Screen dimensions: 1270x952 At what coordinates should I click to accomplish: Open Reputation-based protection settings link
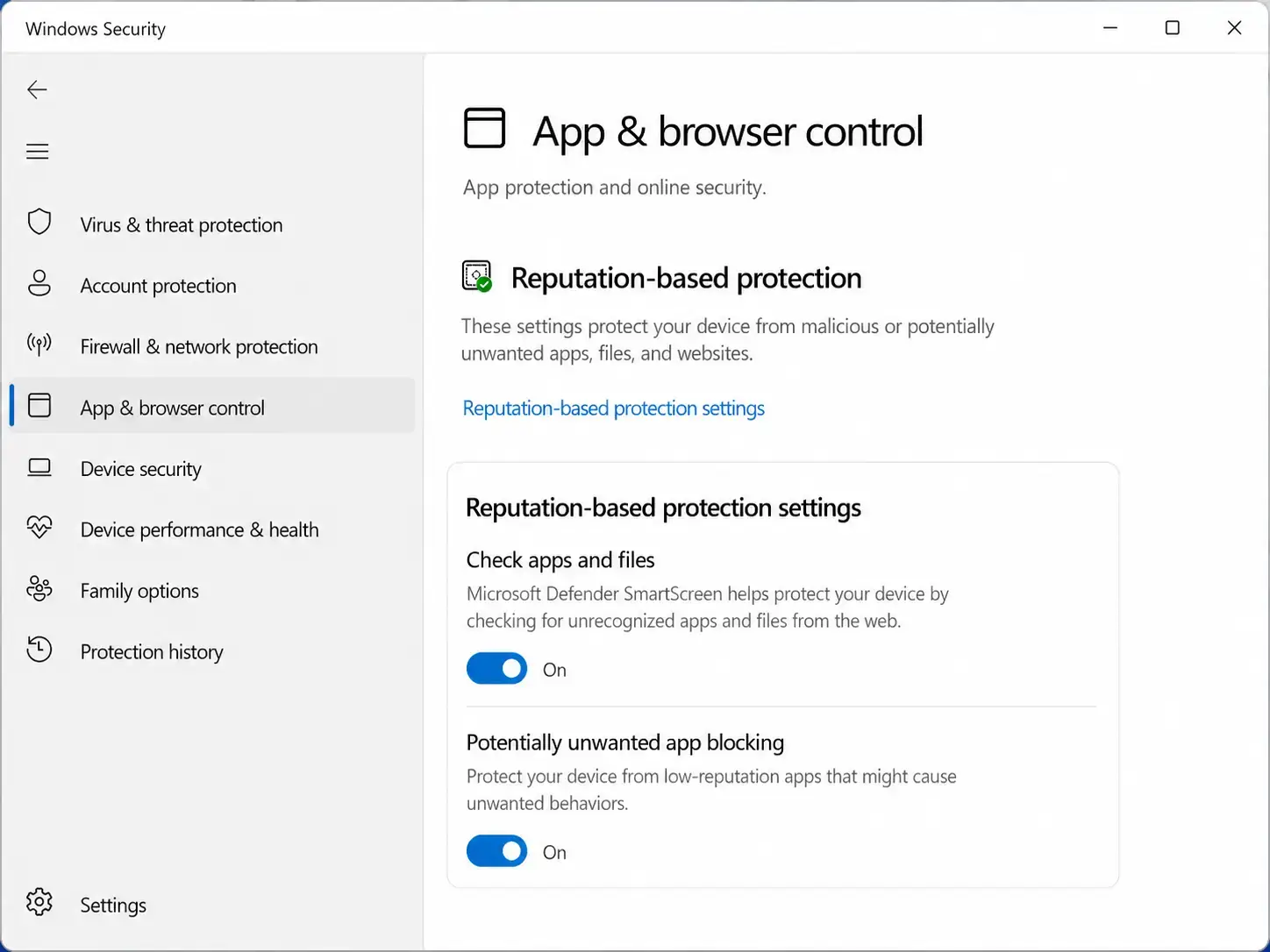click(613, 409)
